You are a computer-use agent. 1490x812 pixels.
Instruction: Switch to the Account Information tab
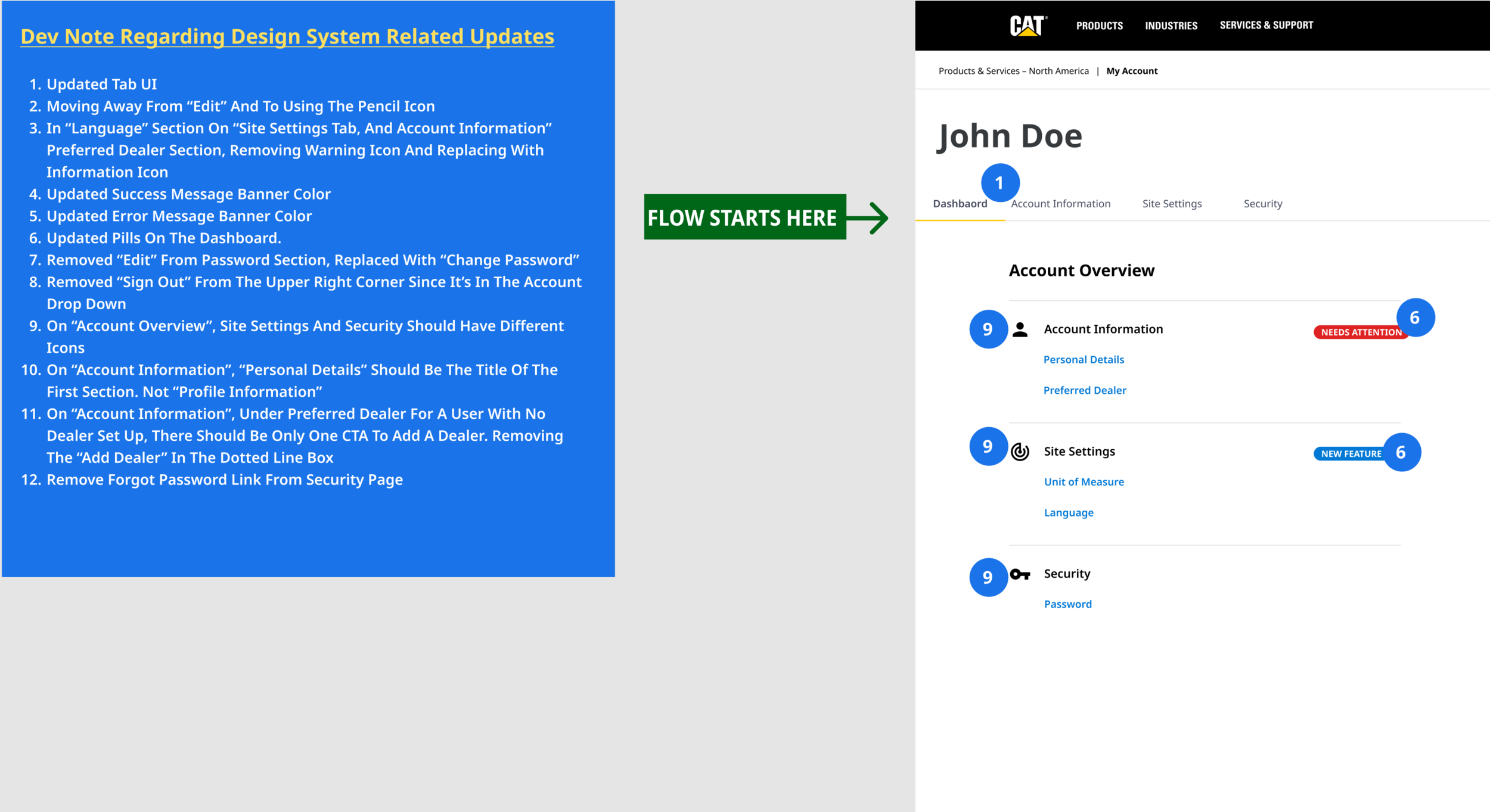[1061, 204]
